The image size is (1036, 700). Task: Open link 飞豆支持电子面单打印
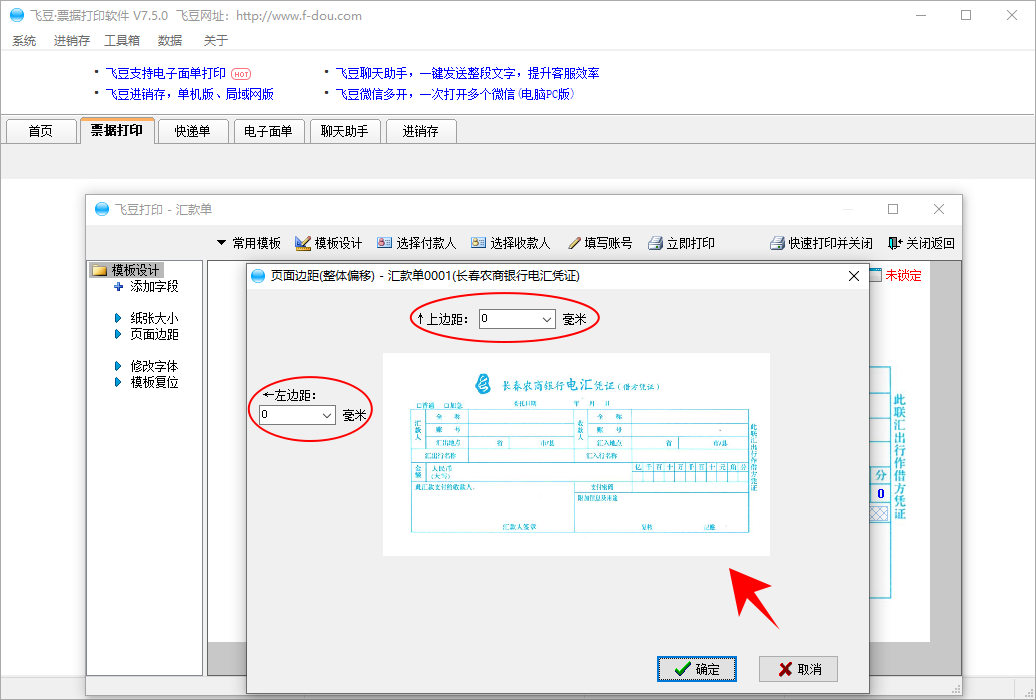[166, 73]
